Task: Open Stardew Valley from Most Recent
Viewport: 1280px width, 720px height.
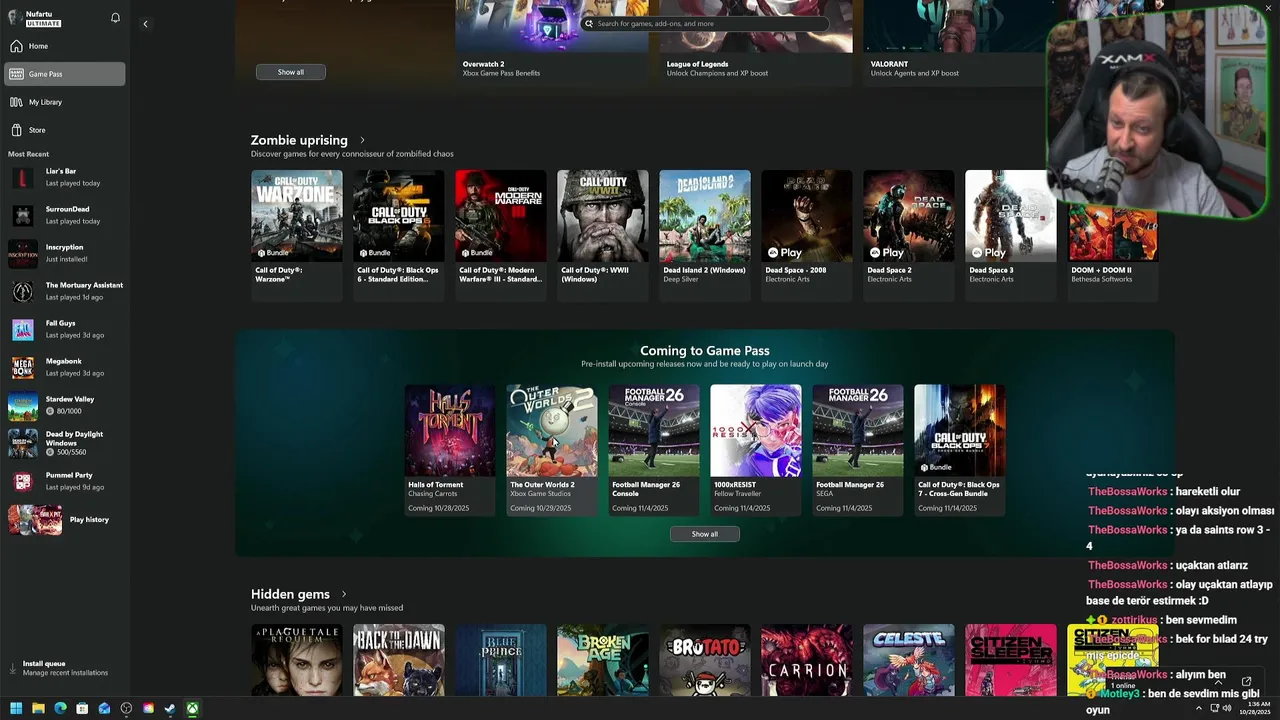Action: tap(65, 406)
